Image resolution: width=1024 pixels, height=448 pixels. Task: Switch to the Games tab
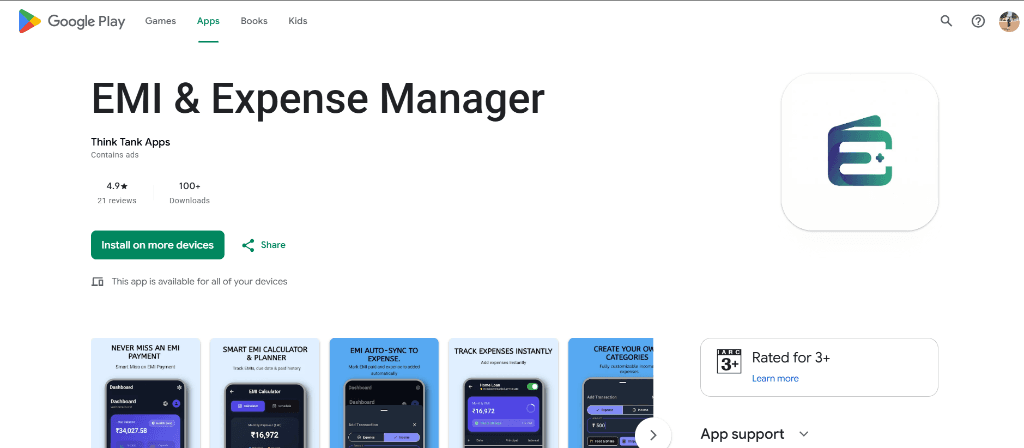161,21
